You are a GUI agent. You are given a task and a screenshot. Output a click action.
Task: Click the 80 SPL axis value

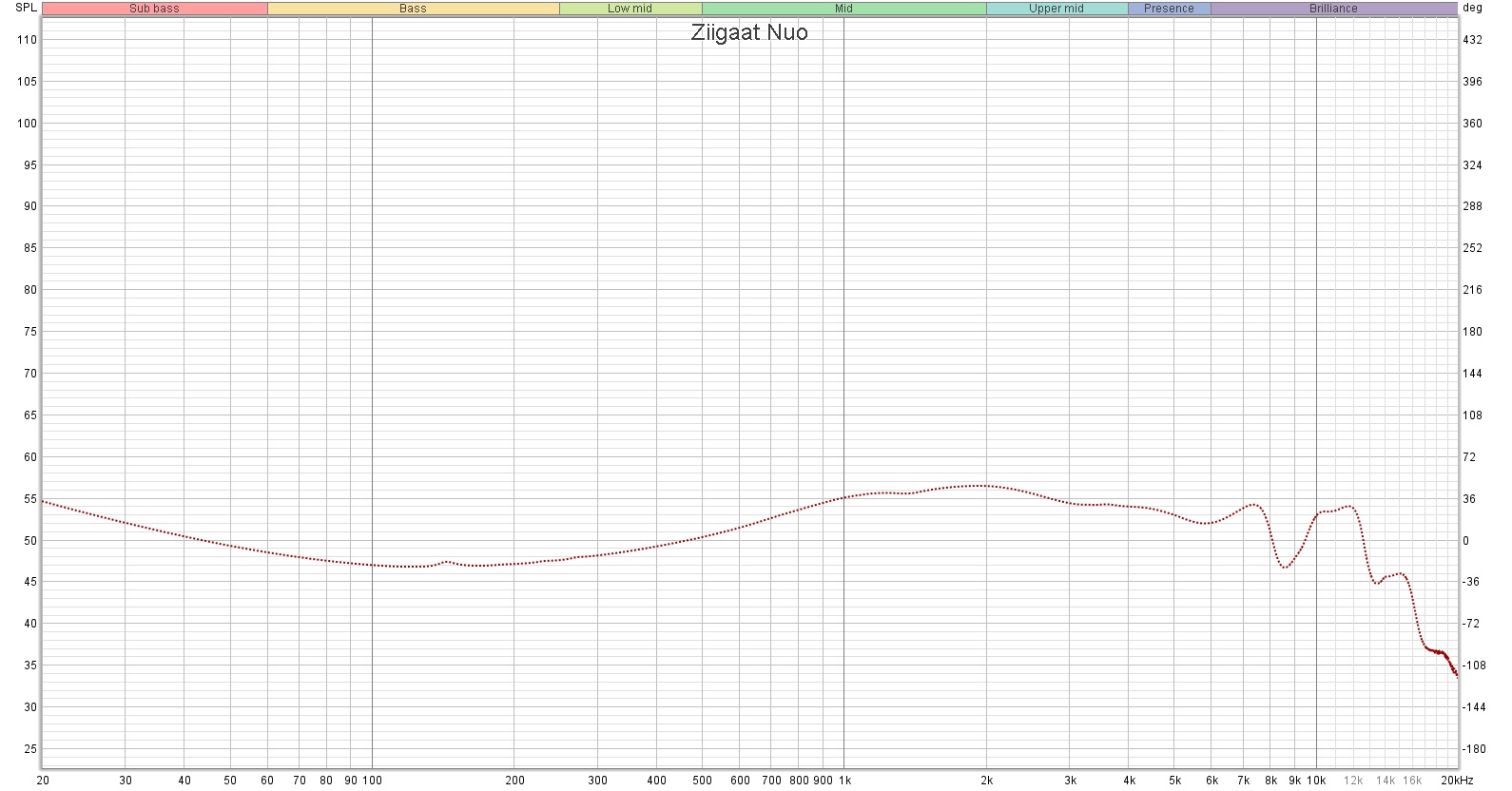(x=30, y=290)
